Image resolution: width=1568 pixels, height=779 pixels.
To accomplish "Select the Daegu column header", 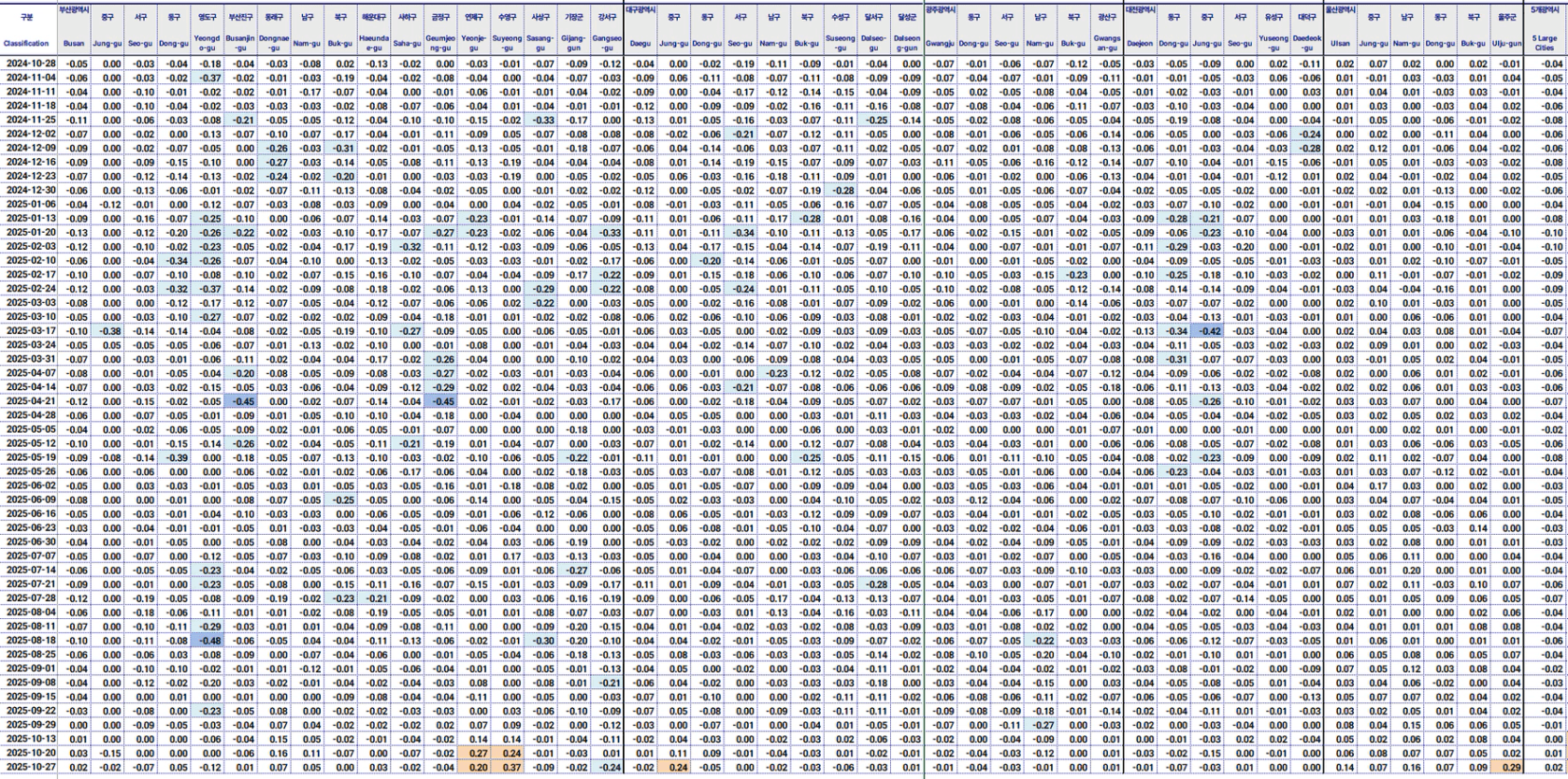I will pos(640,43).
